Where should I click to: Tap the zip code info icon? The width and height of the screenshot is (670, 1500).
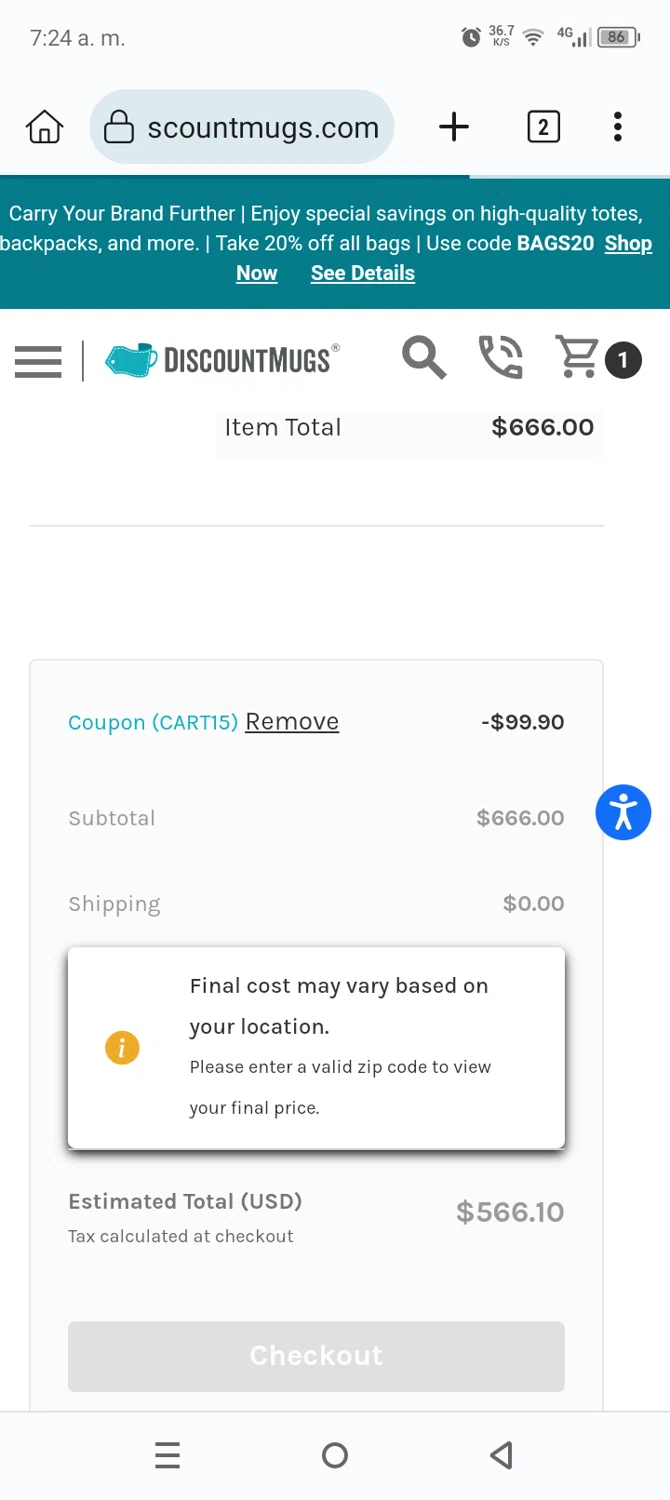click(122, 1048)
